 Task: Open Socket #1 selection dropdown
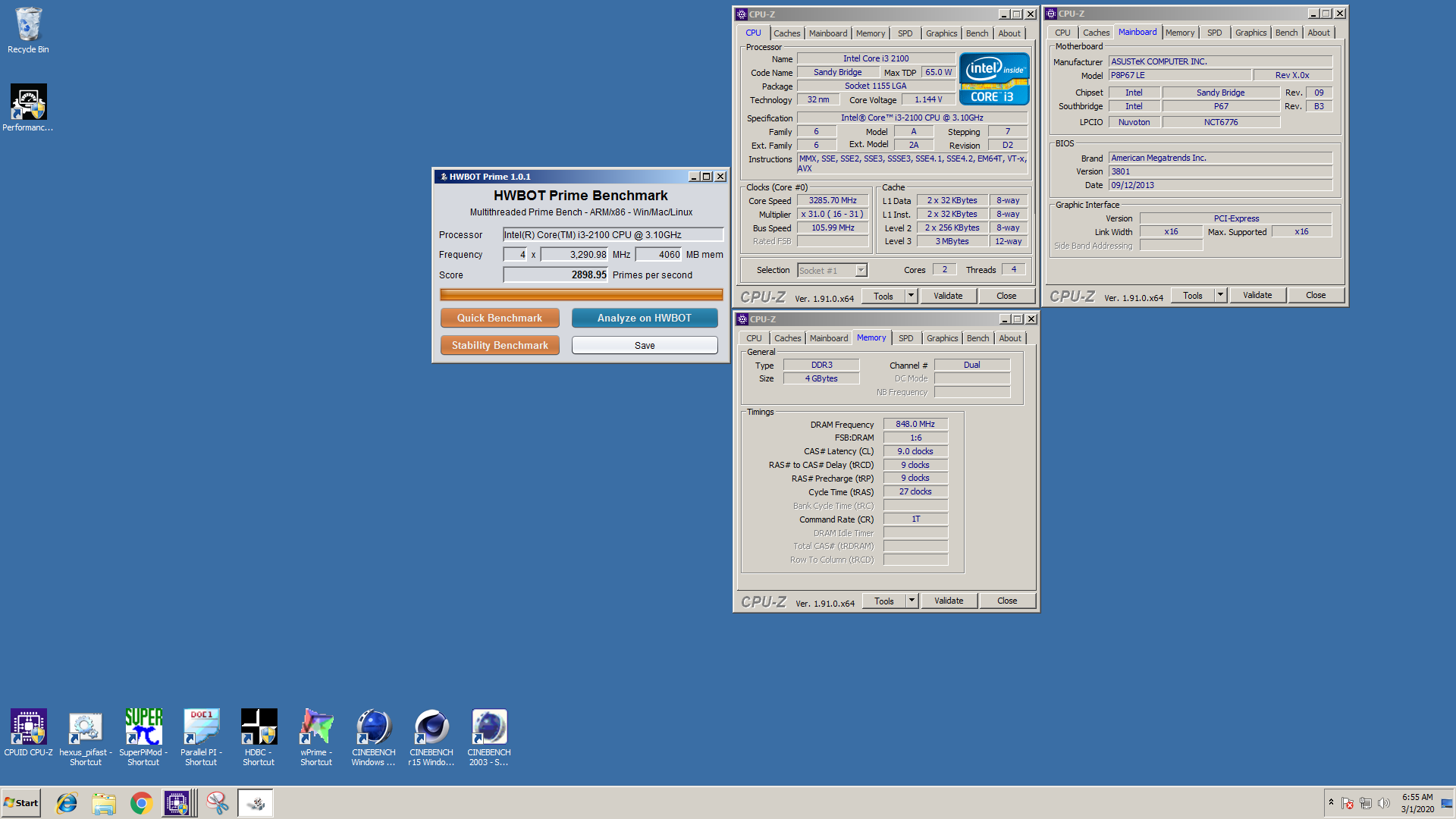tap(861, 271)
